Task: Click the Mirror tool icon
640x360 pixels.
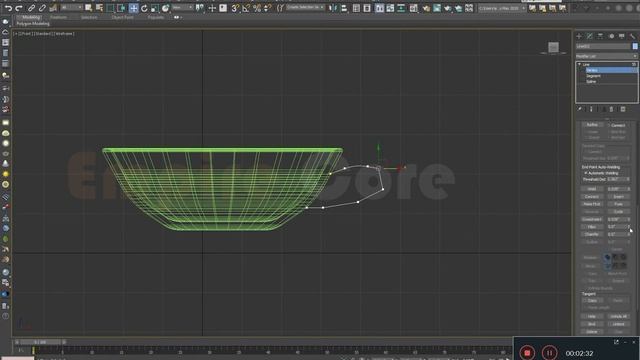Action: pos(333,8)
